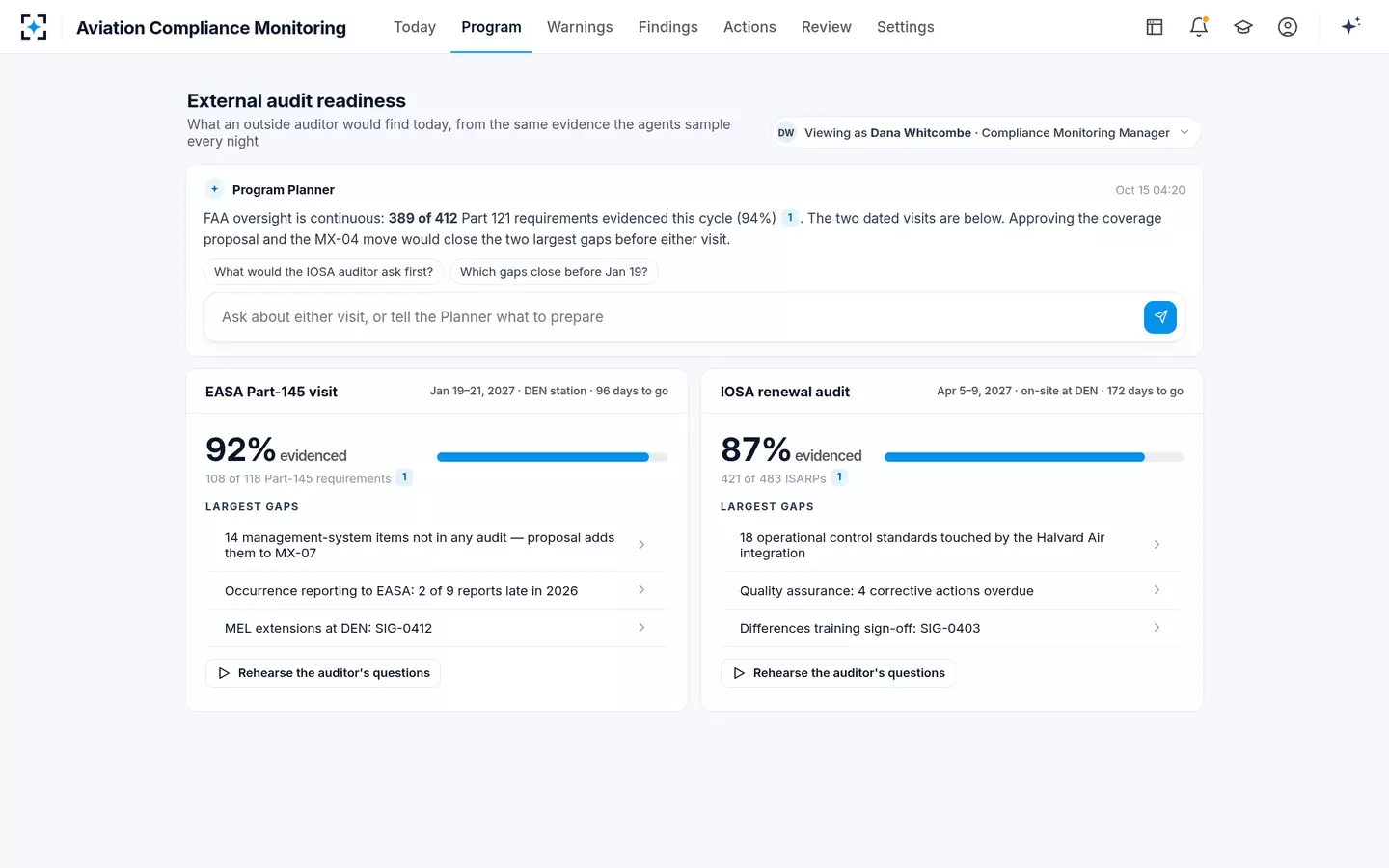Rehearse auditor's questions for EASA Part-145 visit
Viewport: 1389px width, 868px height.
tap(323, 673)
